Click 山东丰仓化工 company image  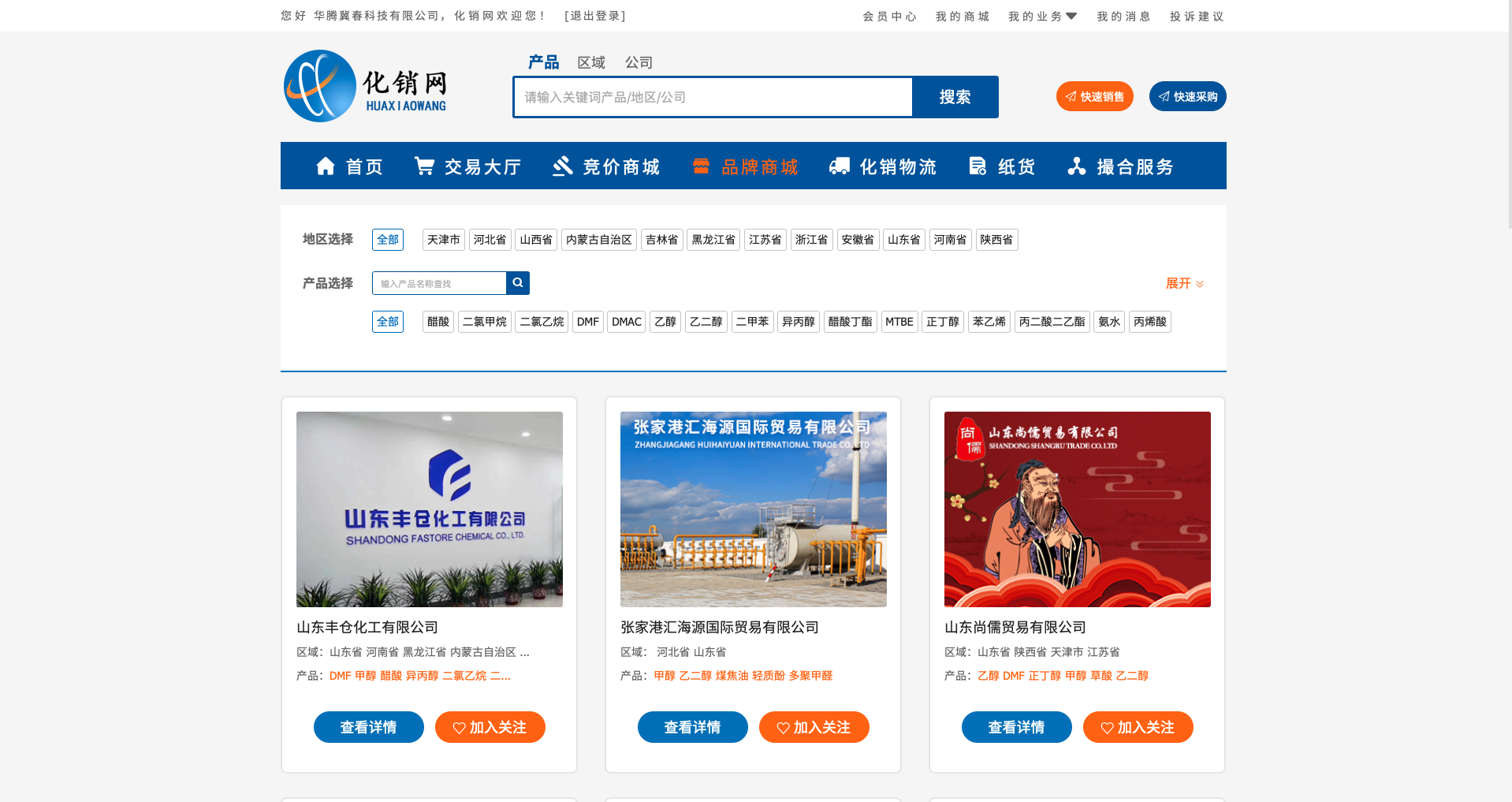[430, 509]
